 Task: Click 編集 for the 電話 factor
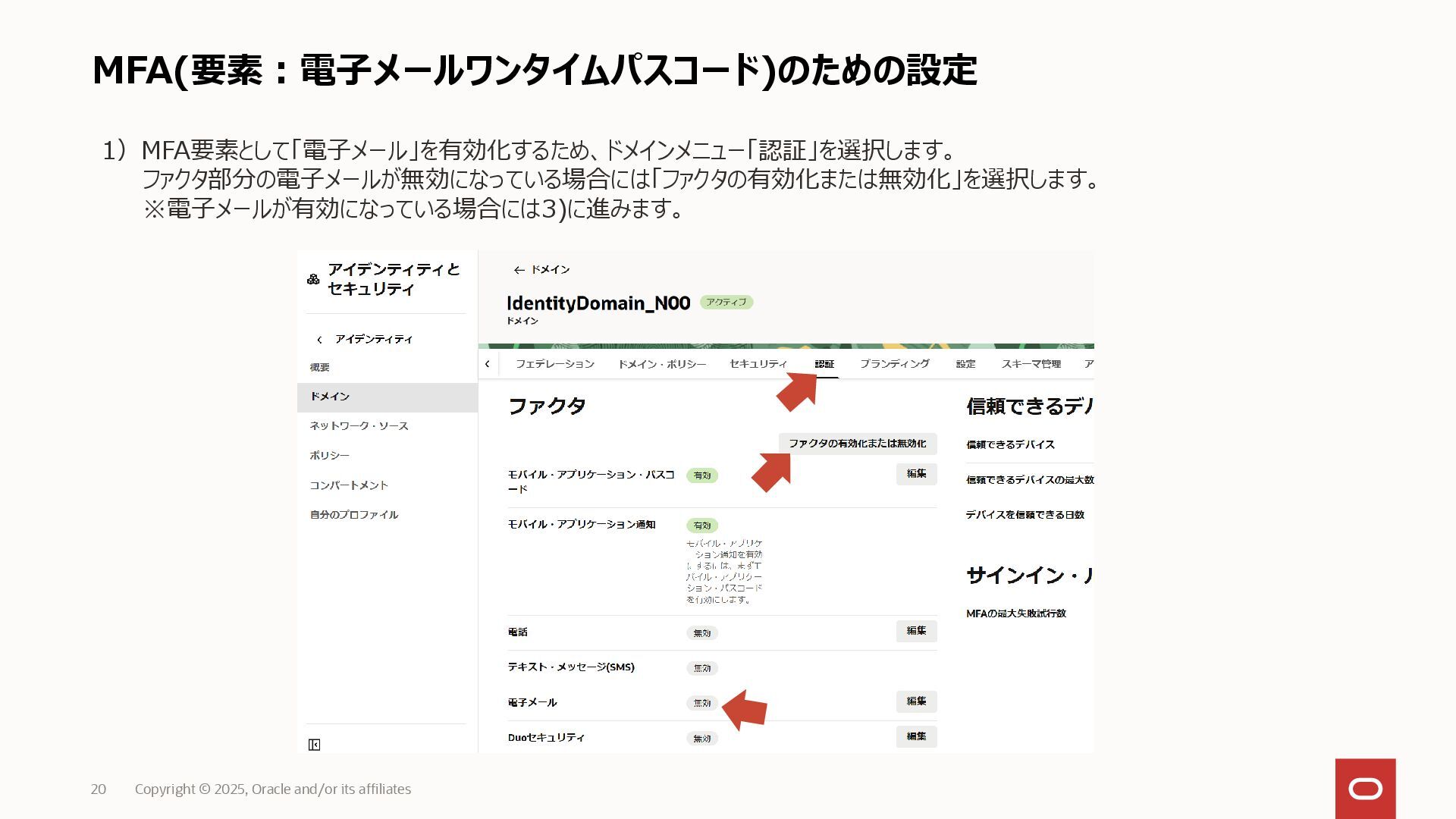point(917,631)
